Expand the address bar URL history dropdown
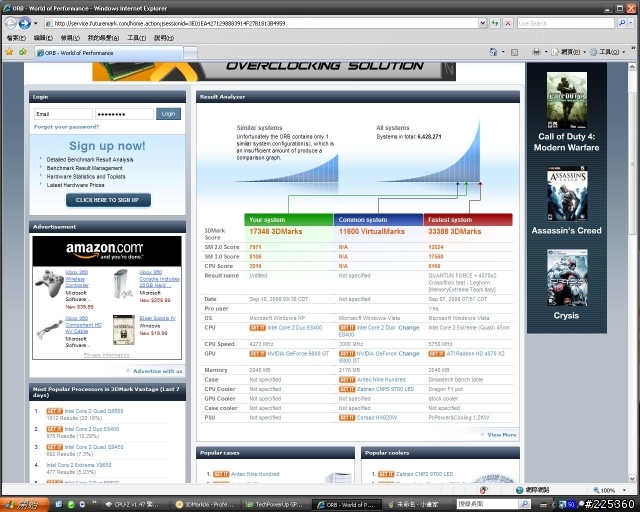The width and height of the screenshot is (640, 512). point(482,23)
